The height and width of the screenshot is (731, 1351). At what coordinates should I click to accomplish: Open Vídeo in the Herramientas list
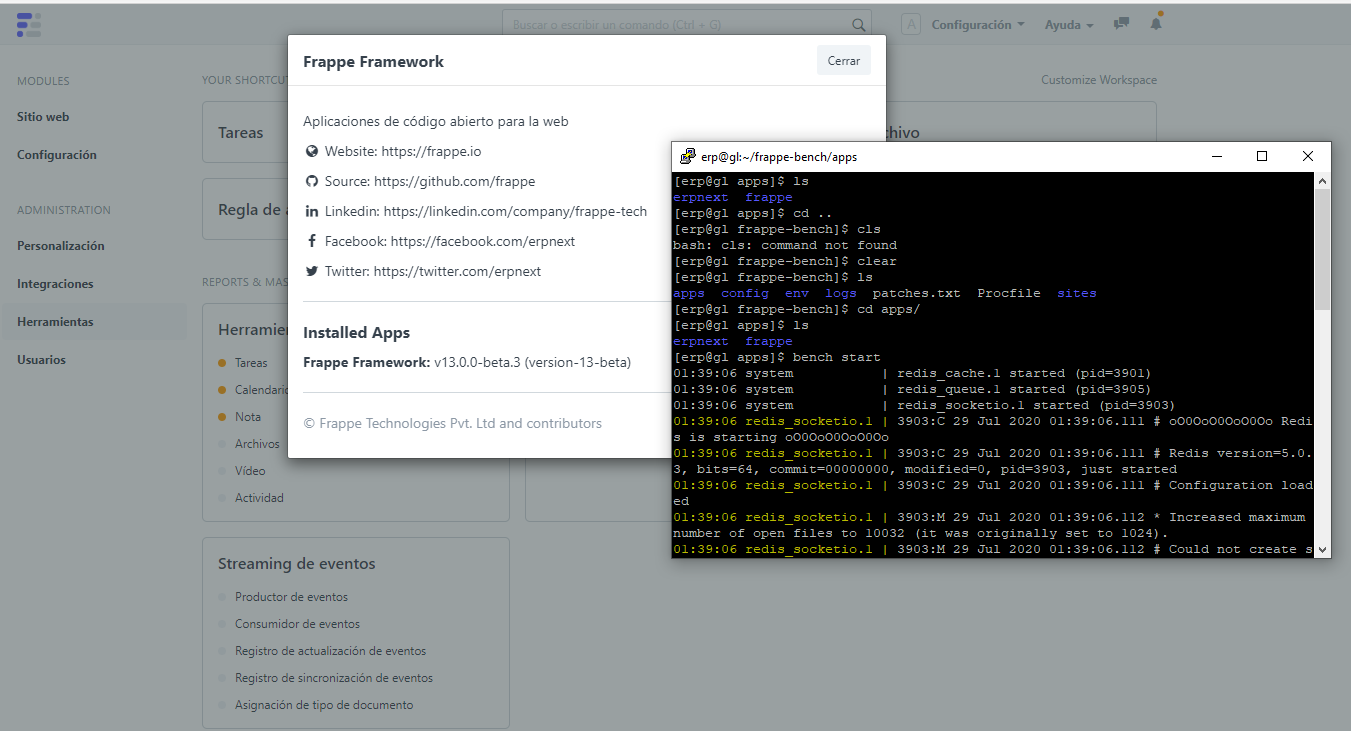point(250,471)
